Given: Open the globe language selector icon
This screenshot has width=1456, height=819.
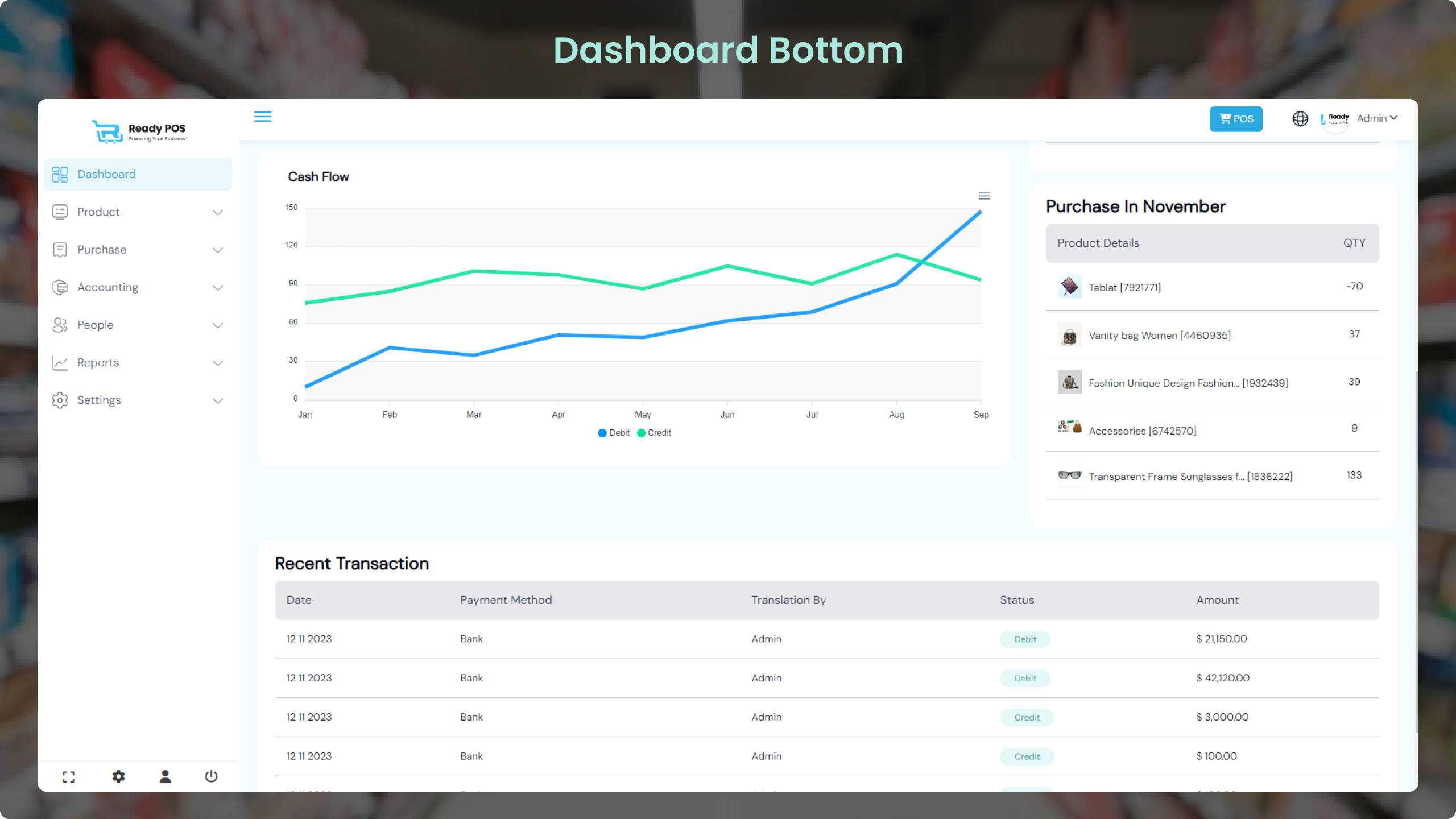Looking at the screenshot, I should click(x=1300, y=118).
